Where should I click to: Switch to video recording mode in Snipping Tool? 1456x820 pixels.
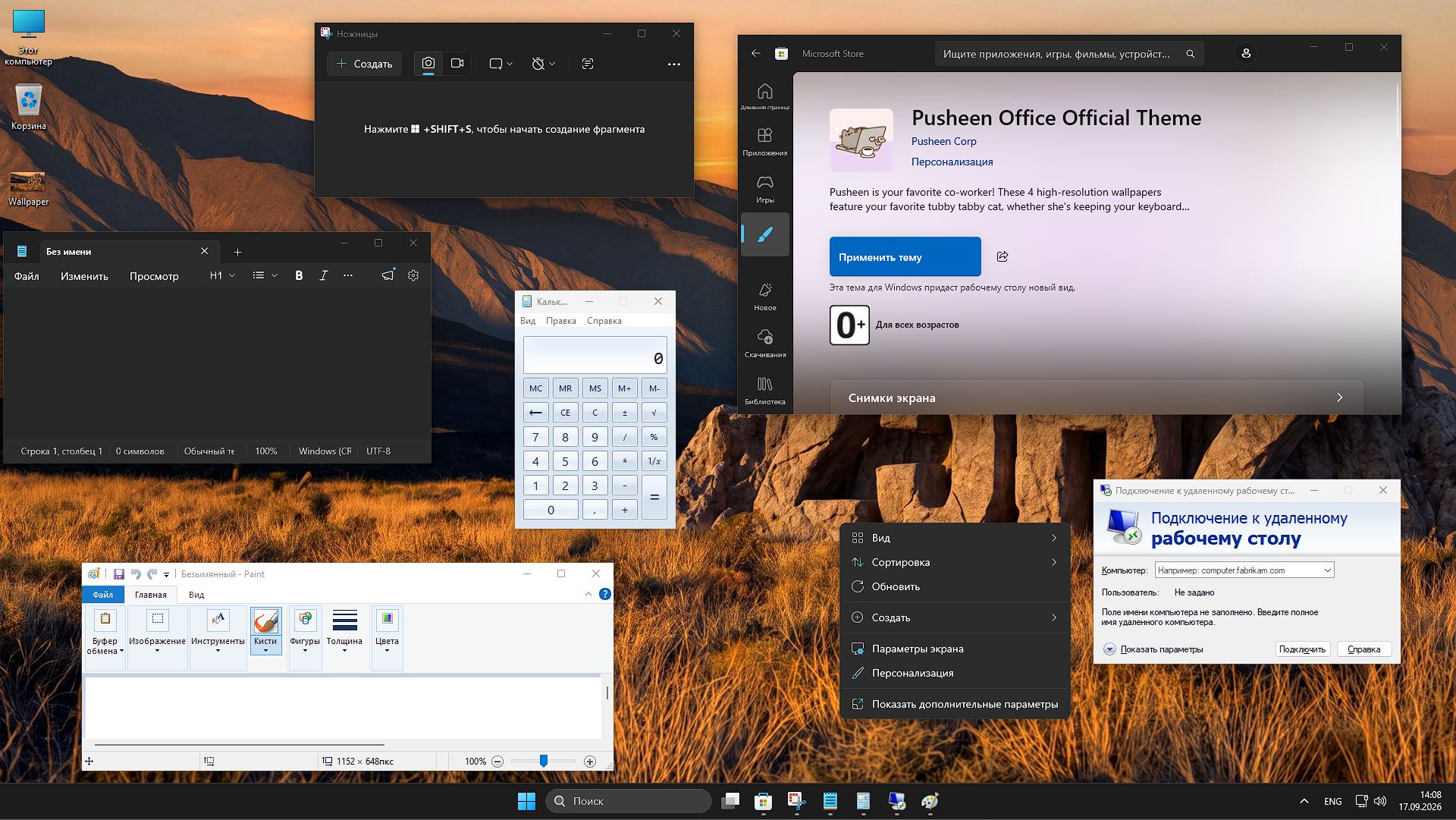tap(457, 64)
